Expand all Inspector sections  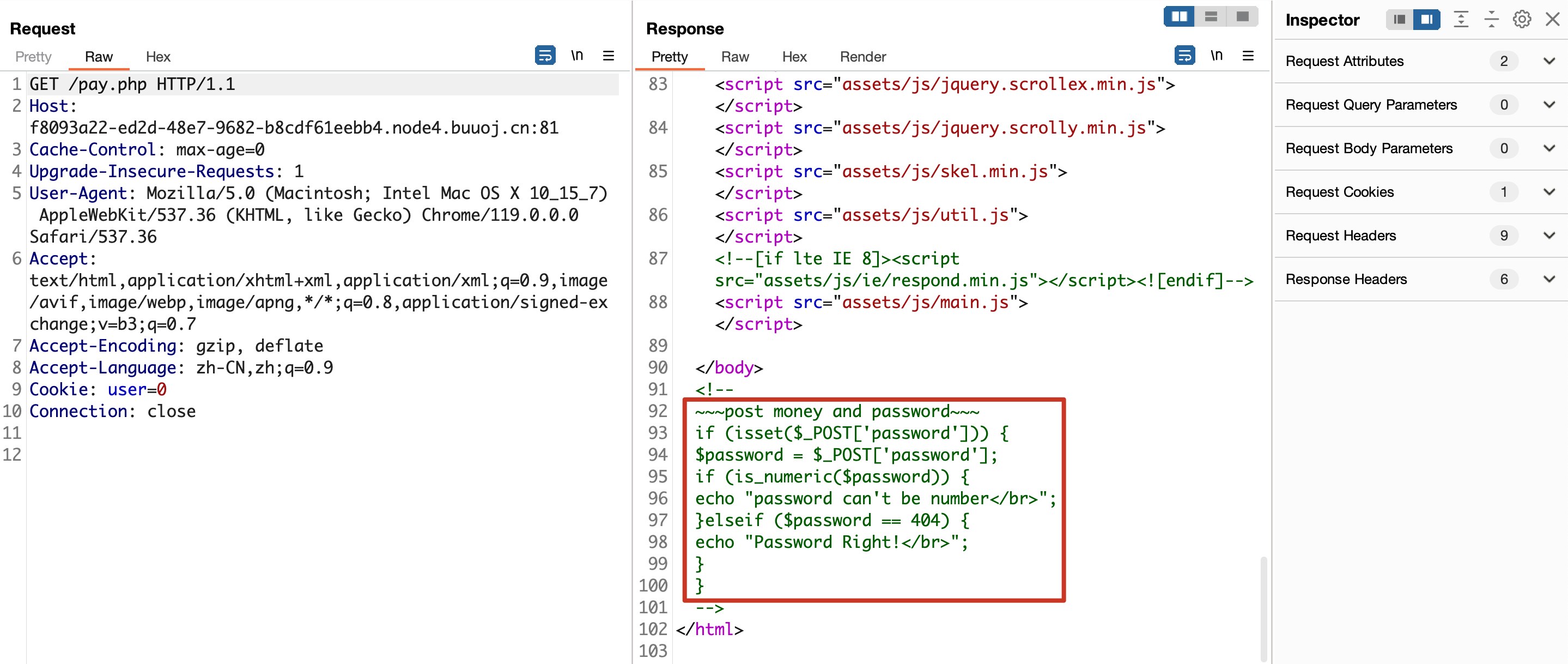click(x=1461, y=20)
